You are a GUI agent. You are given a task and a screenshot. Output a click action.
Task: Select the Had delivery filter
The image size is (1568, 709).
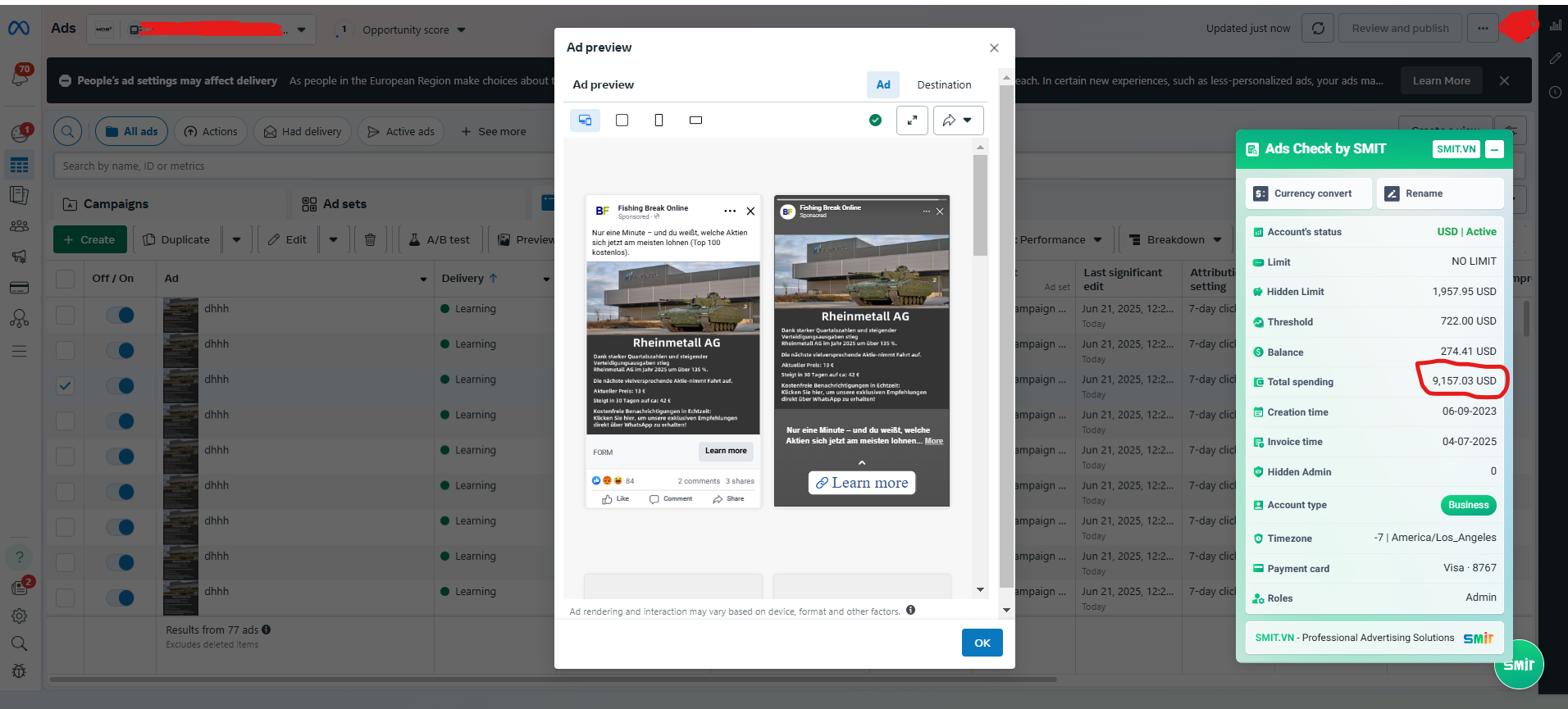coord(303,131)
